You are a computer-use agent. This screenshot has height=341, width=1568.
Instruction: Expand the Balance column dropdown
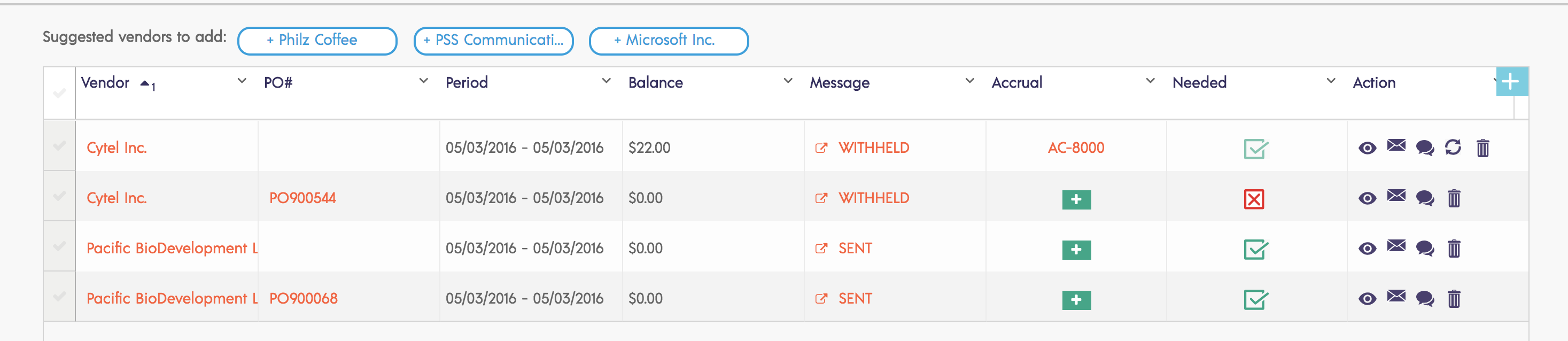(788, 81)
